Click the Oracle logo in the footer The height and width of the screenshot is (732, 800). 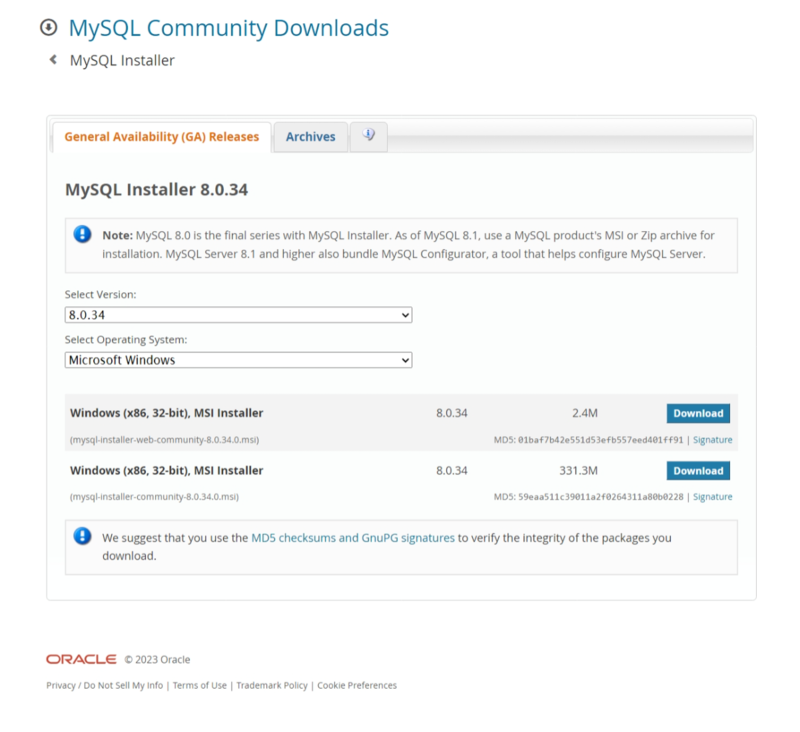pyautogui.click(x=81, y=659)
